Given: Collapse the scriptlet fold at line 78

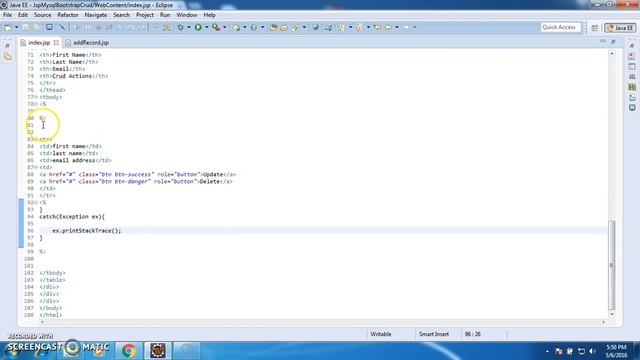Looking at the screenshot, I should pos(36,104).
